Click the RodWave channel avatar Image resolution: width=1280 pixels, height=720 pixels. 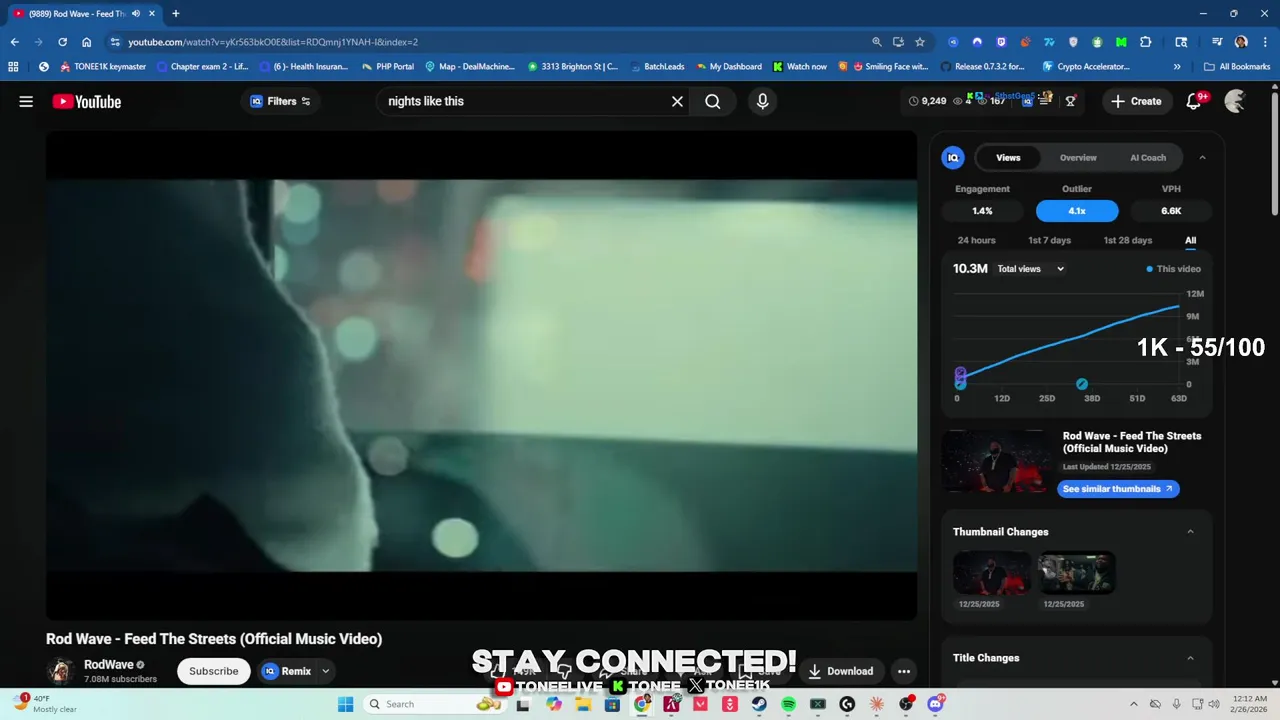pyautogui.click(x=61, y=671)
